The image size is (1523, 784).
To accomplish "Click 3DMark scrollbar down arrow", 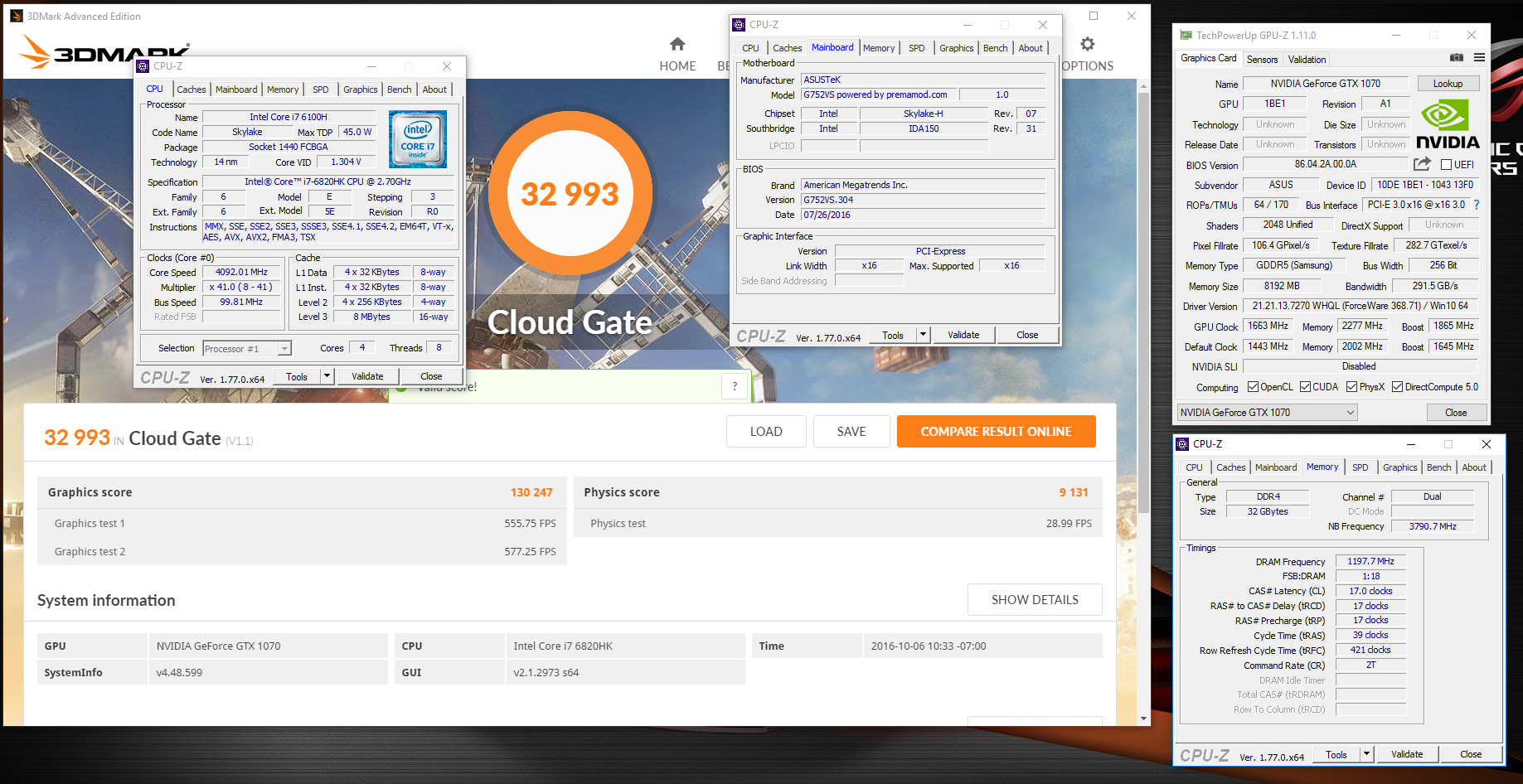I will (x=1143, y=719).
